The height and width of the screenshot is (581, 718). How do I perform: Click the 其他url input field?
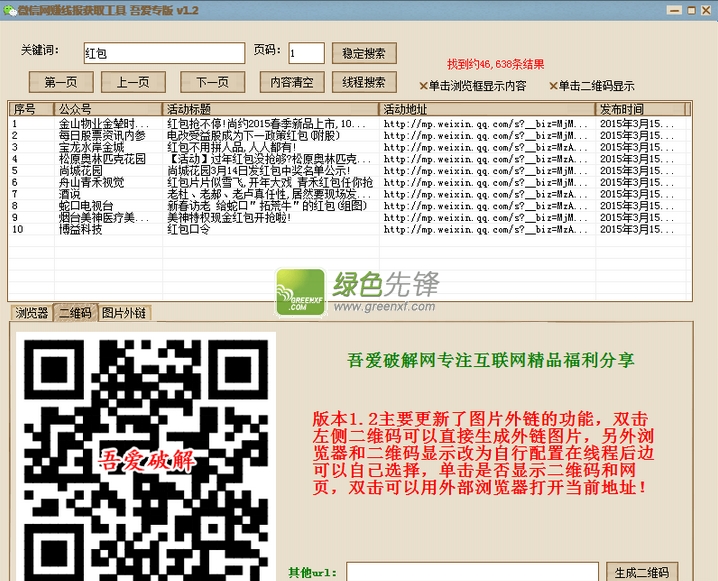tap(472, 572)
